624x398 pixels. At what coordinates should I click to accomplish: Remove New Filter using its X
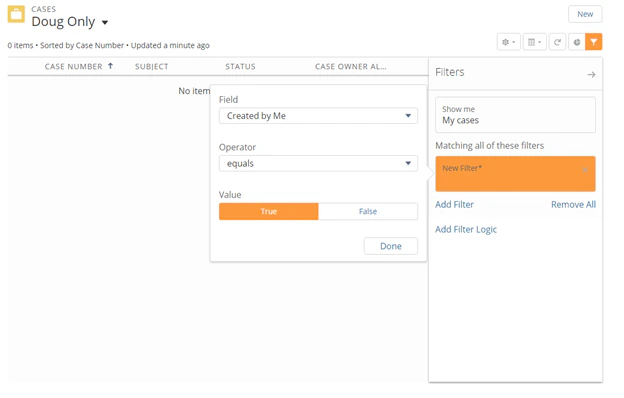coord(585,170)
